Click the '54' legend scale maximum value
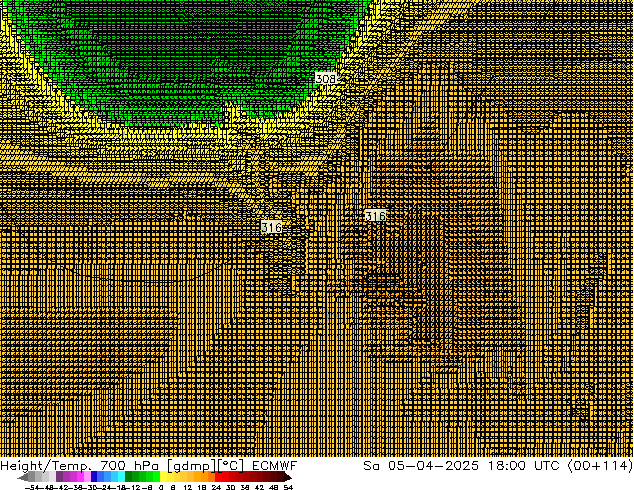 pyautogui.click(x=288, y=488)
